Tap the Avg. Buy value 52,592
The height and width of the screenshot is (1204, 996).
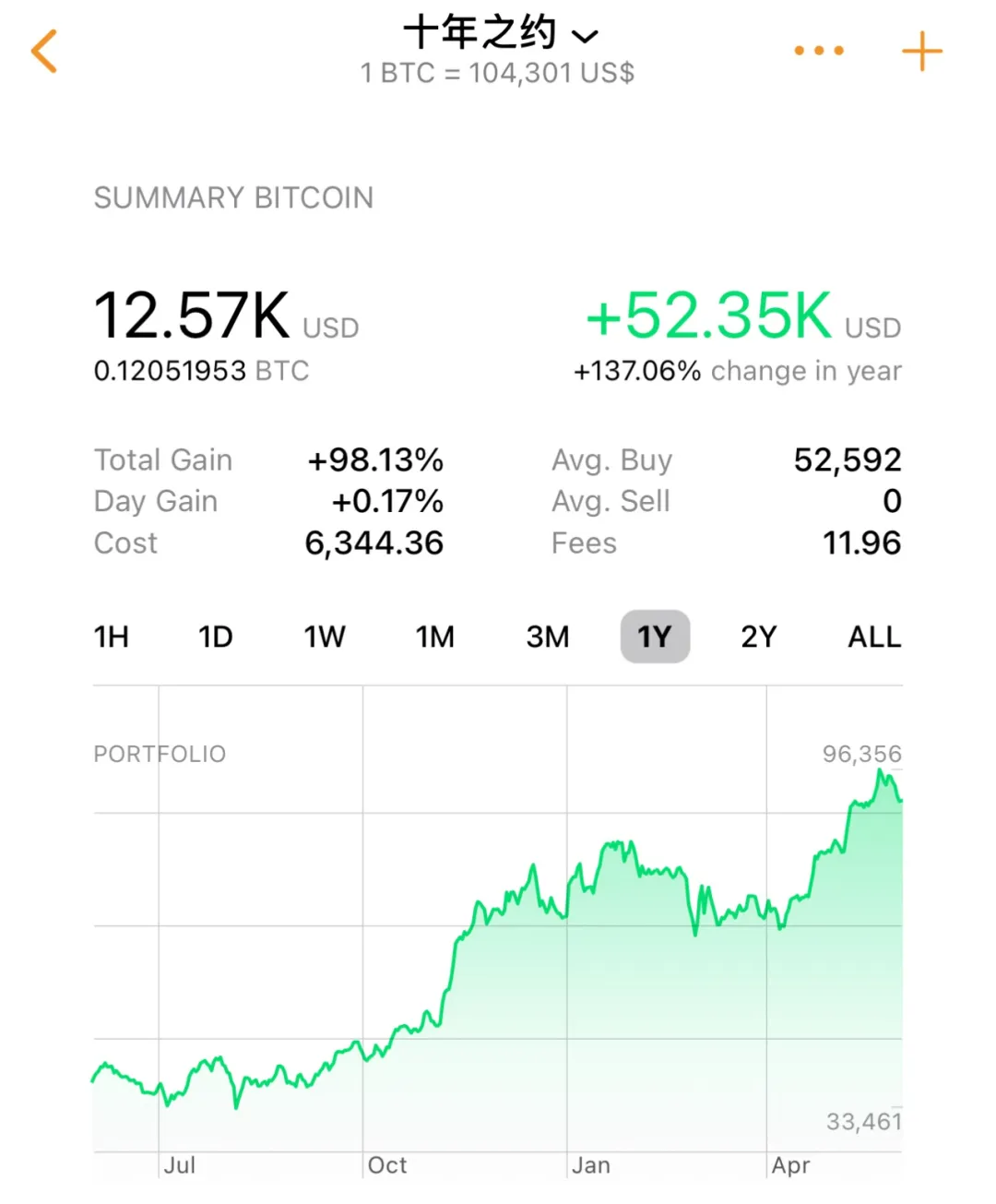847,459
